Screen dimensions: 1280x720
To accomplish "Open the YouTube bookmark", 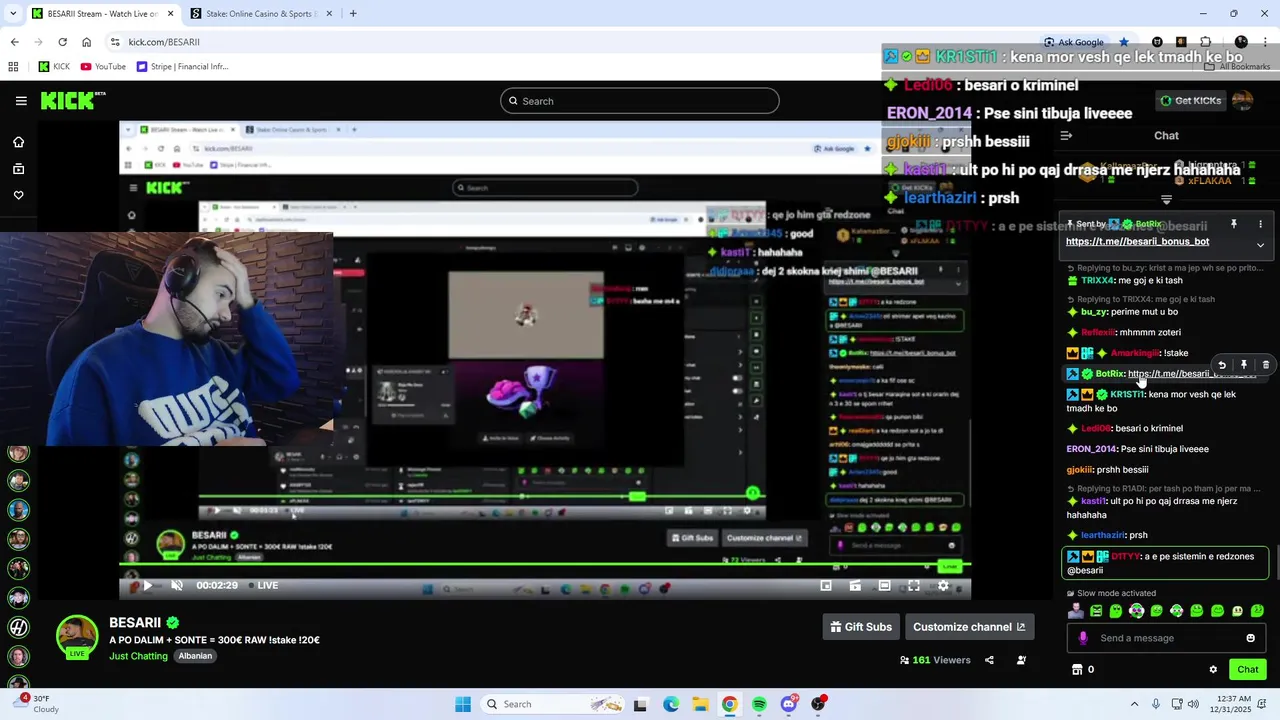I will (103, 67).
